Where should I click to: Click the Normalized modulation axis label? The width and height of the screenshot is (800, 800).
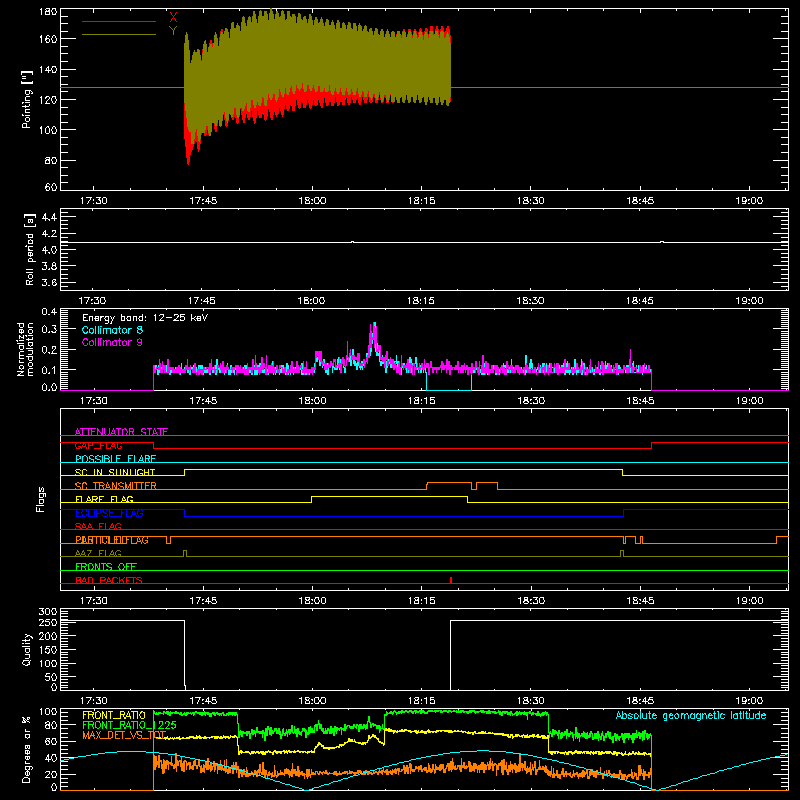(26, 349)
